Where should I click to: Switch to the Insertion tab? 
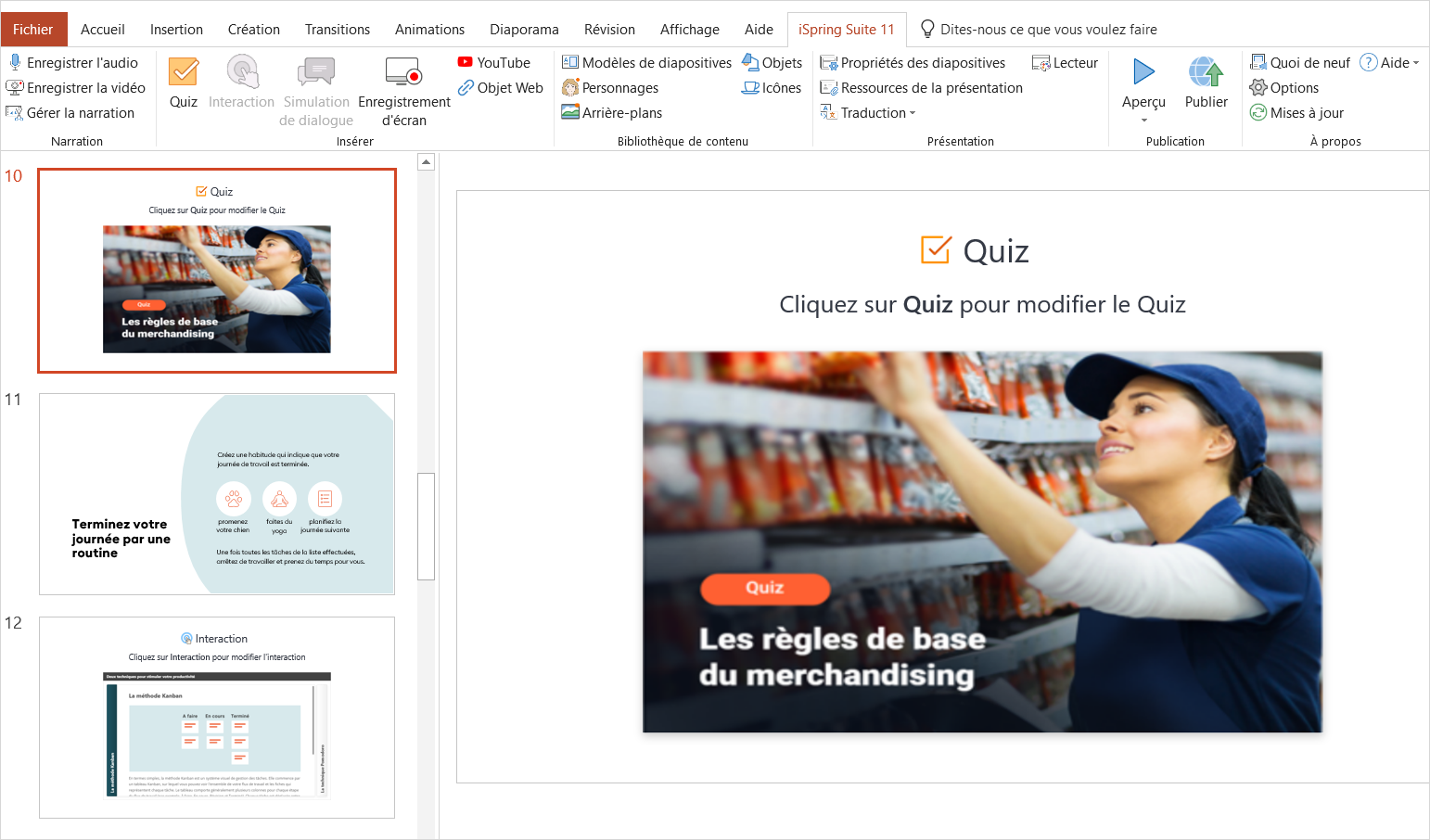pos(176,29)
